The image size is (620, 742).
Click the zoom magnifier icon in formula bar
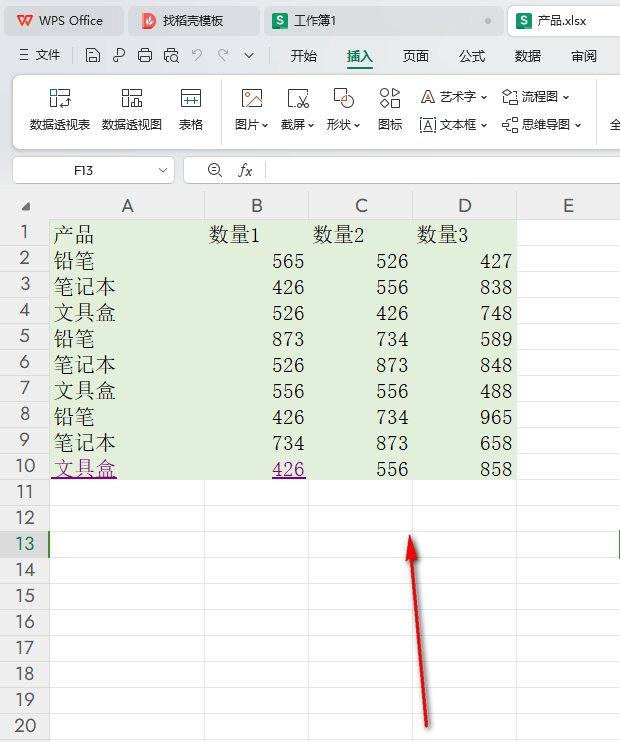pyautogui.click(x=215, y=170)
